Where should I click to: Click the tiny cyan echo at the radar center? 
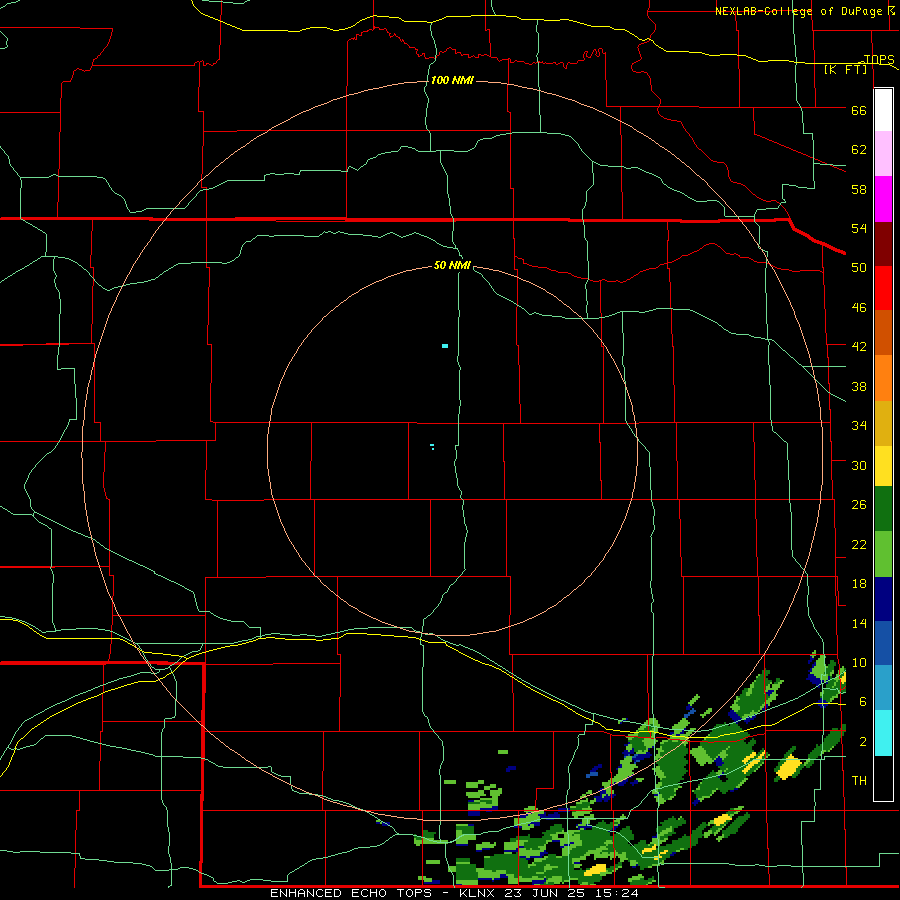[x=432, y=447]
